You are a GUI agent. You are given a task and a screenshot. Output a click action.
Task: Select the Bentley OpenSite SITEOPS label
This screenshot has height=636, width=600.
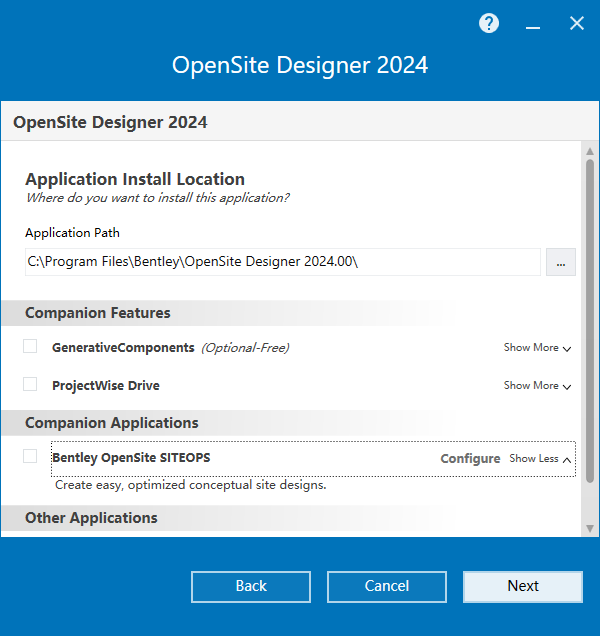point(131,458)
